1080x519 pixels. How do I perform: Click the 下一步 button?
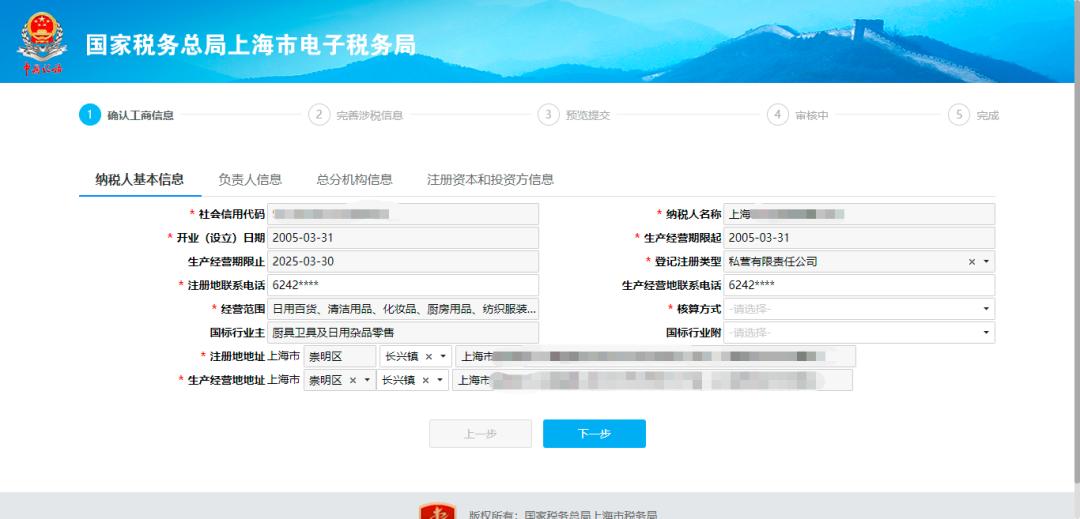[594, 434]
